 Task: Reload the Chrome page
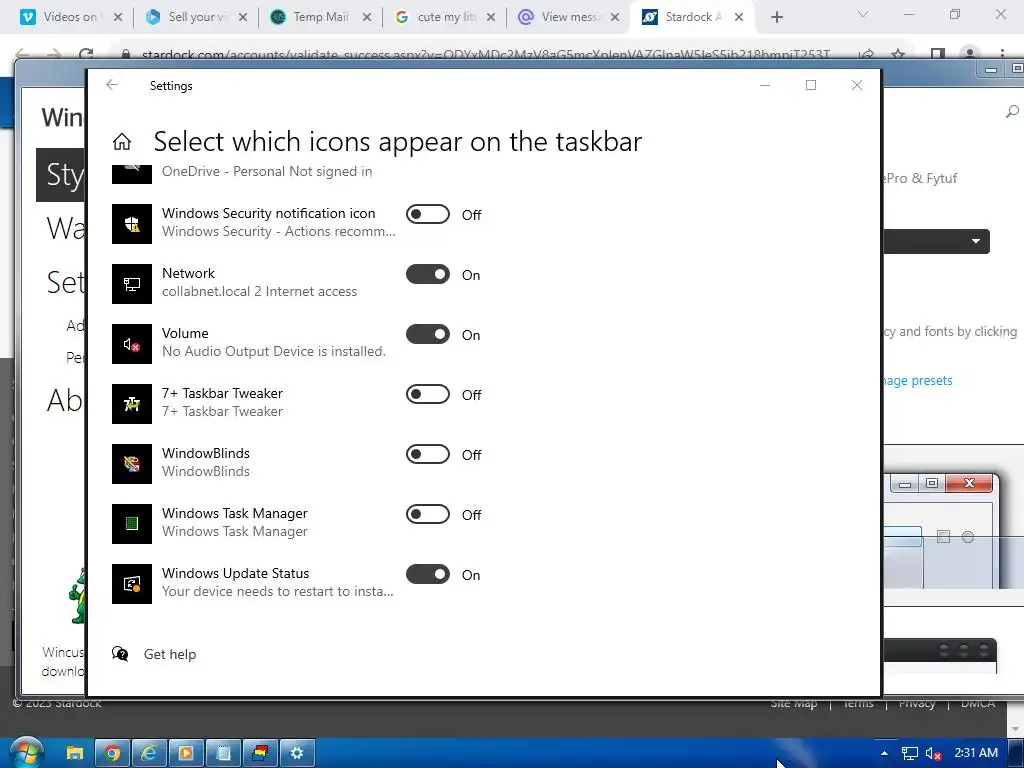point(86,54)
